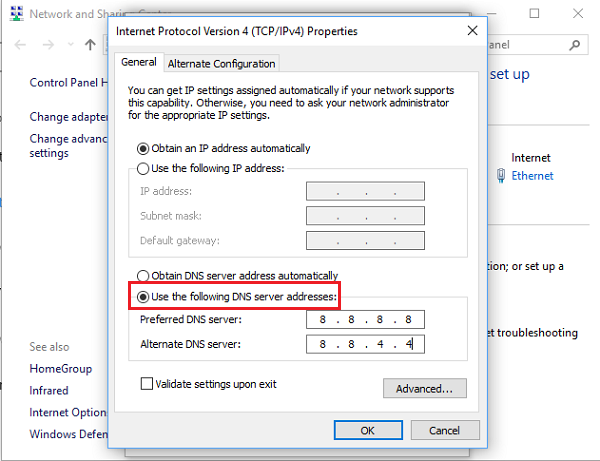Select Obtain an IP address automatically
The height and width of the screenshot is (461, 600).
(x=143, y=149)
